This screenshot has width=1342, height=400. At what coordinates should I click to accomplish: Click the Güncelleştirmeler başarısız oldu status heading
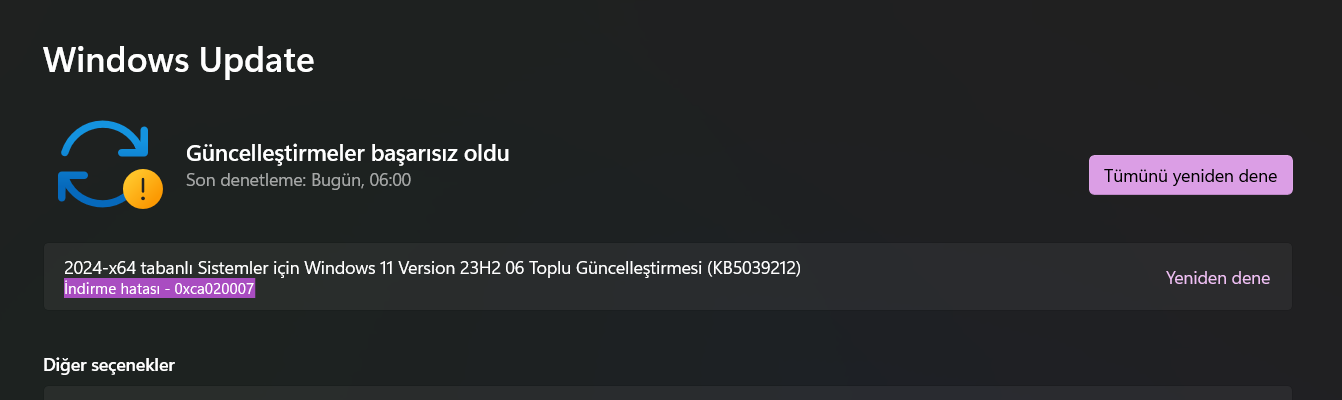click(x=347, y=153)
